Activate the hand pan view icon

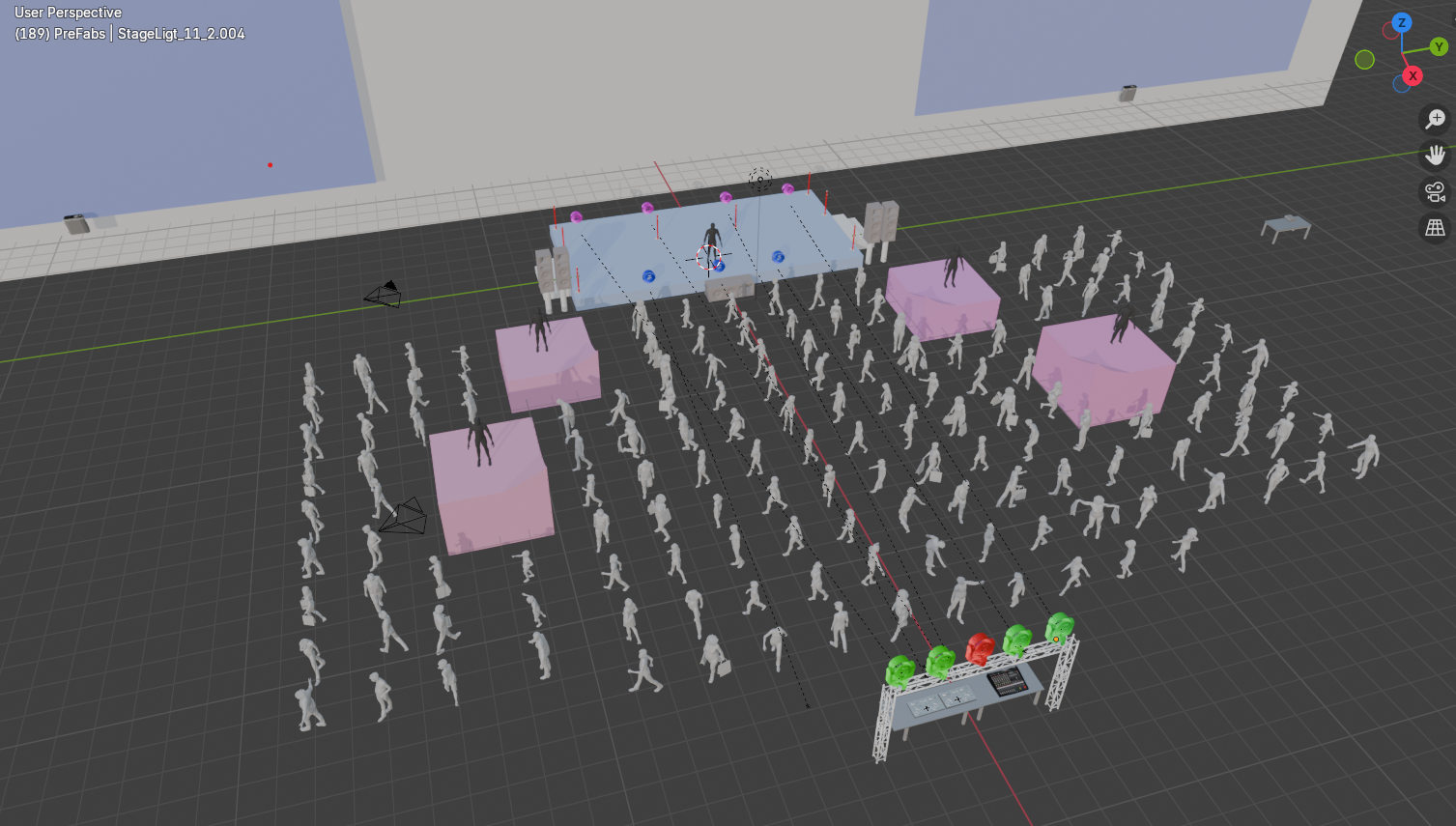tap(1435, 156)
